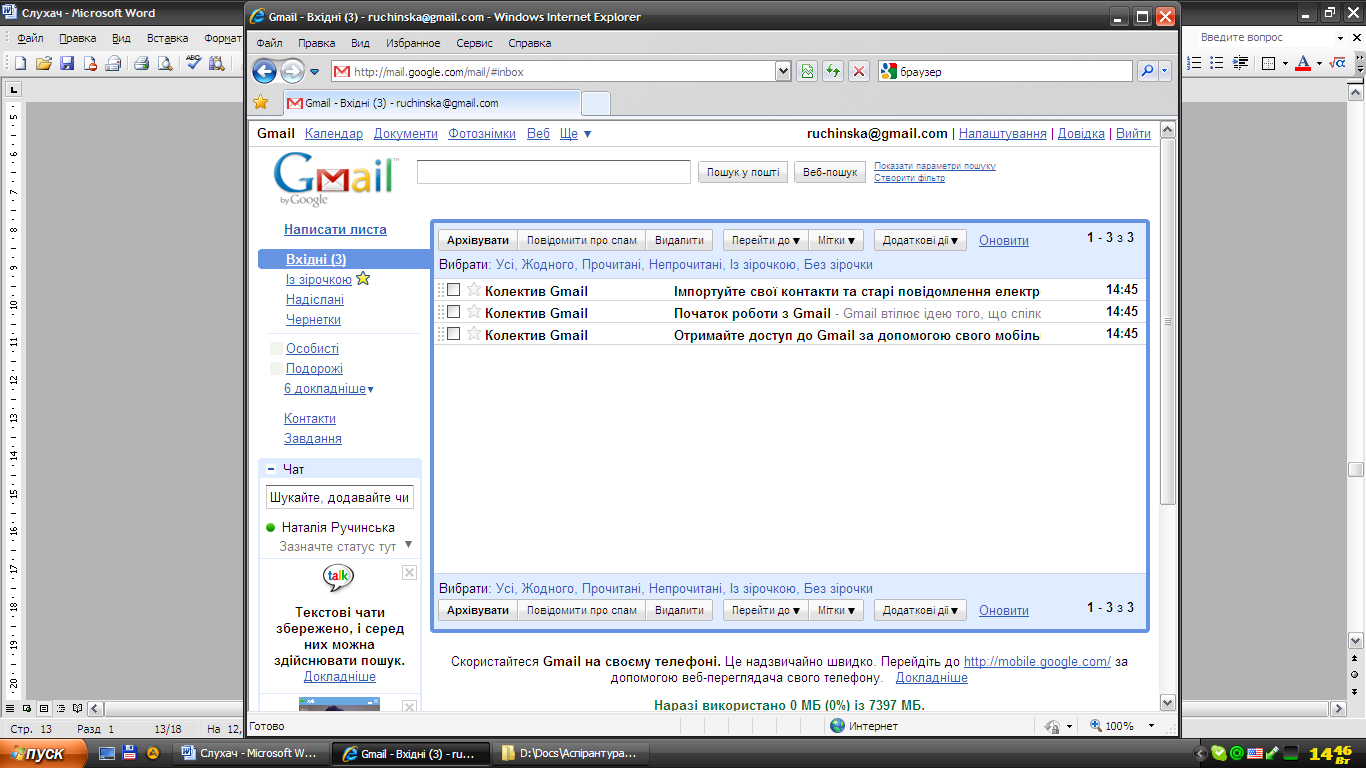This screenshot has height=768, width=1366.
Task: Open IE 'Справка' menu
Action: [x=529, y=44]
